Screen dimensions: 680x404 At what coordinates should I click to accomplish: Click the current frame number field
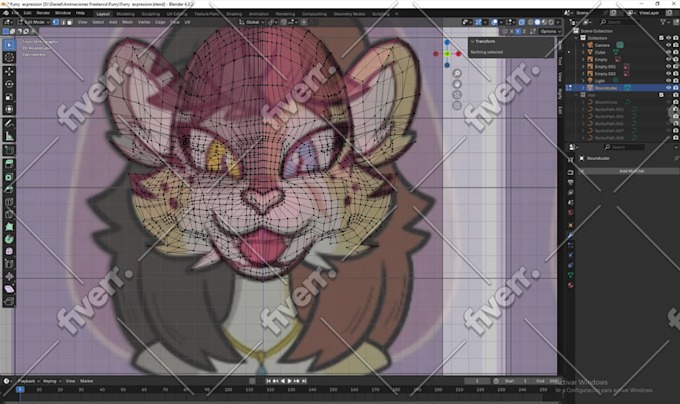pos(477,381)
